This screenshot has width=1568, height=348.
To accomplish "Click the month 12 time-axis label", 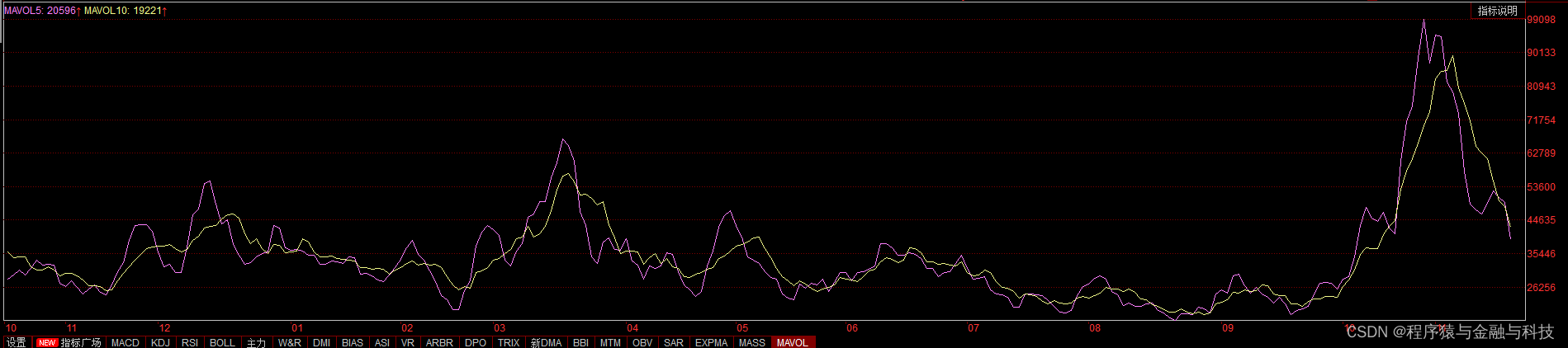I will 164,328.
